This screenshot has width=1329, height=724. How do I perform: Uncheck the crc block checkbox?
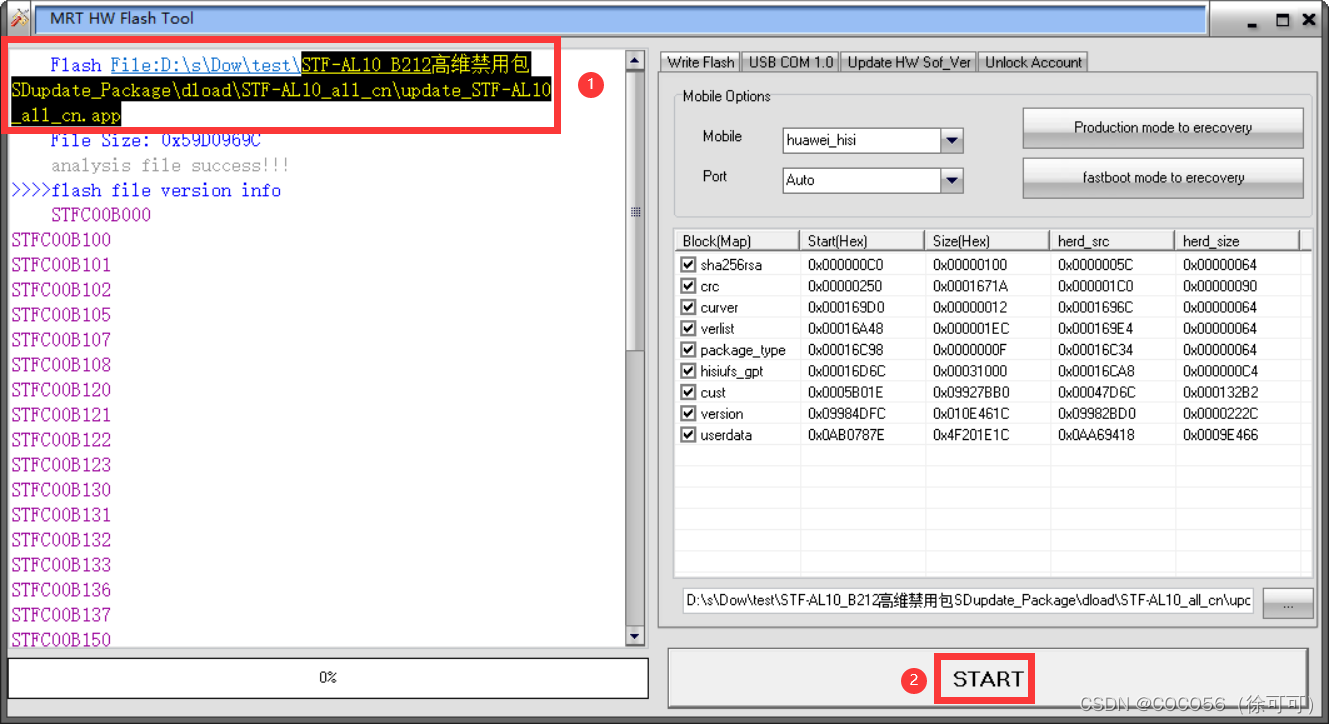[x=688, y=286]
